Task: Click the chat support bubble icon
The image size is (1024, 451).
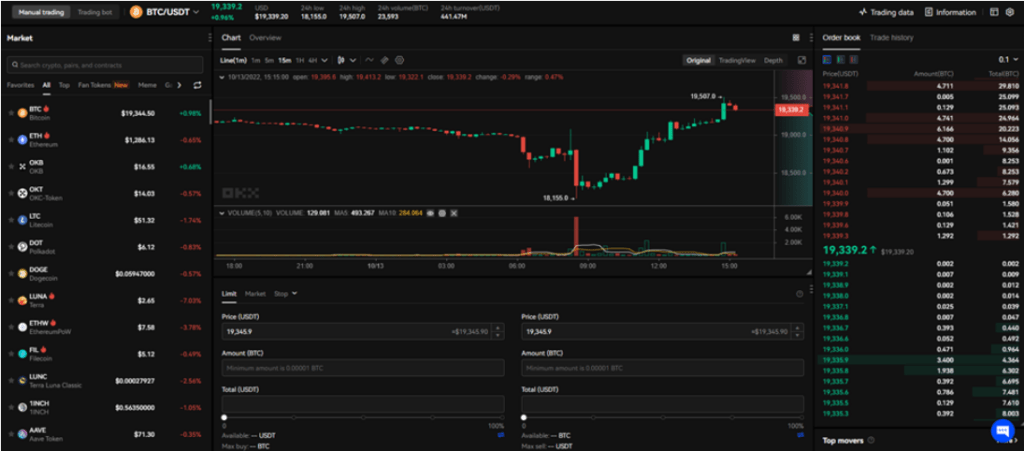Action: coord(1001,430)
